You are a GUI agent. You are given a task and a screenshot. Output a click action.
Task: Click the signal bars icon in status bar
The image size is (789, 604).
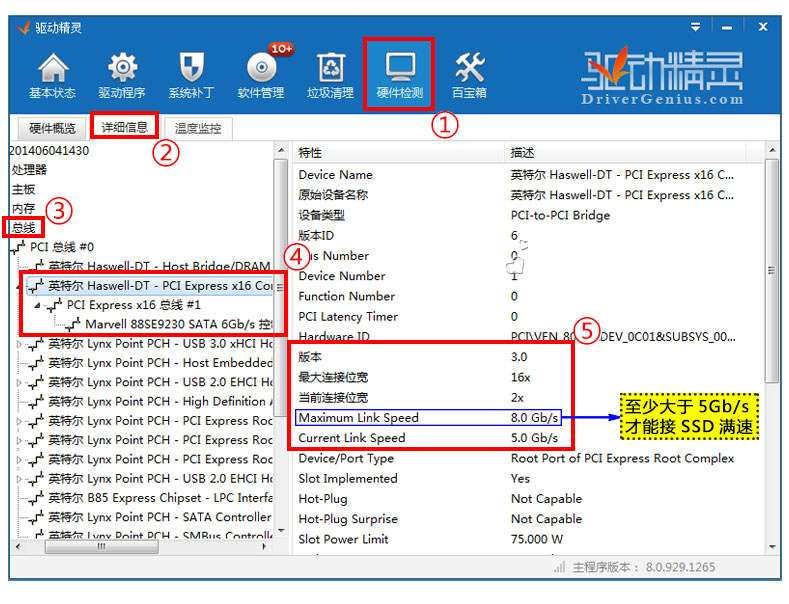560,567
